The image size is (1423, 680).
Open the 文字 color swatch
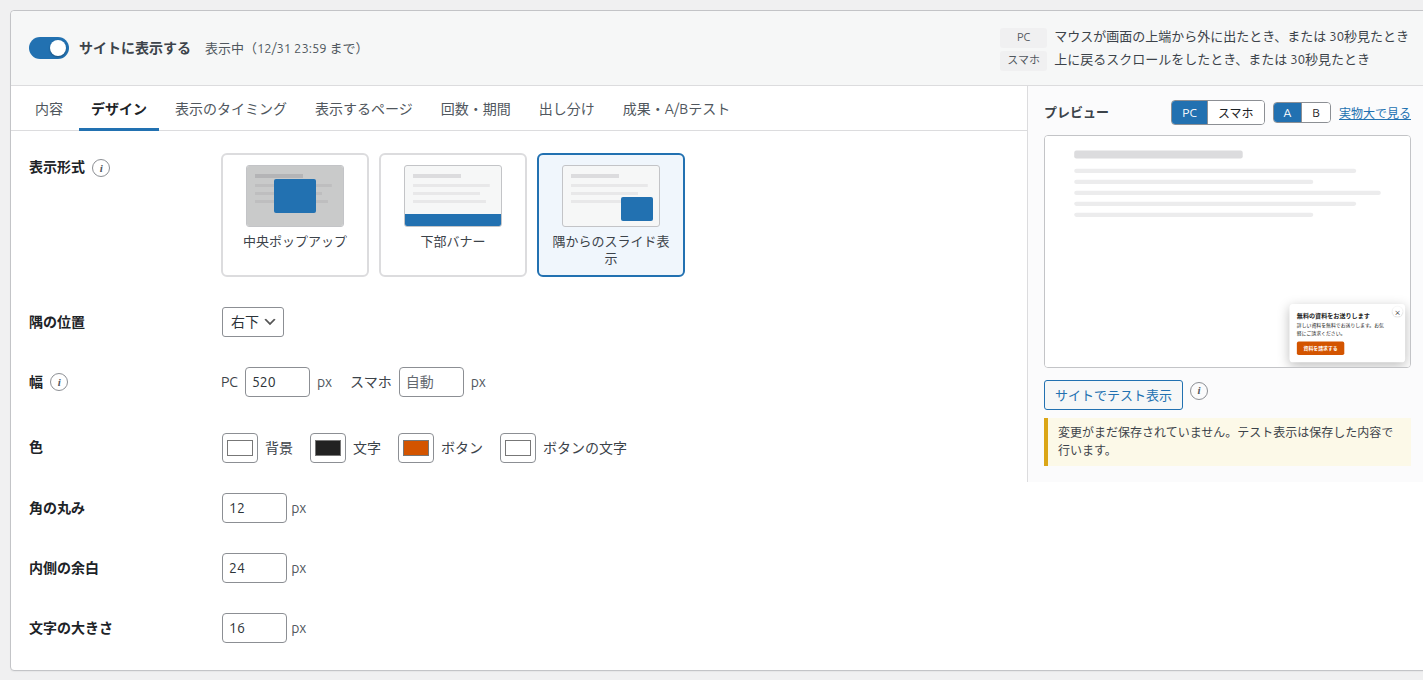pyautogui.click(x=328, y=448)
